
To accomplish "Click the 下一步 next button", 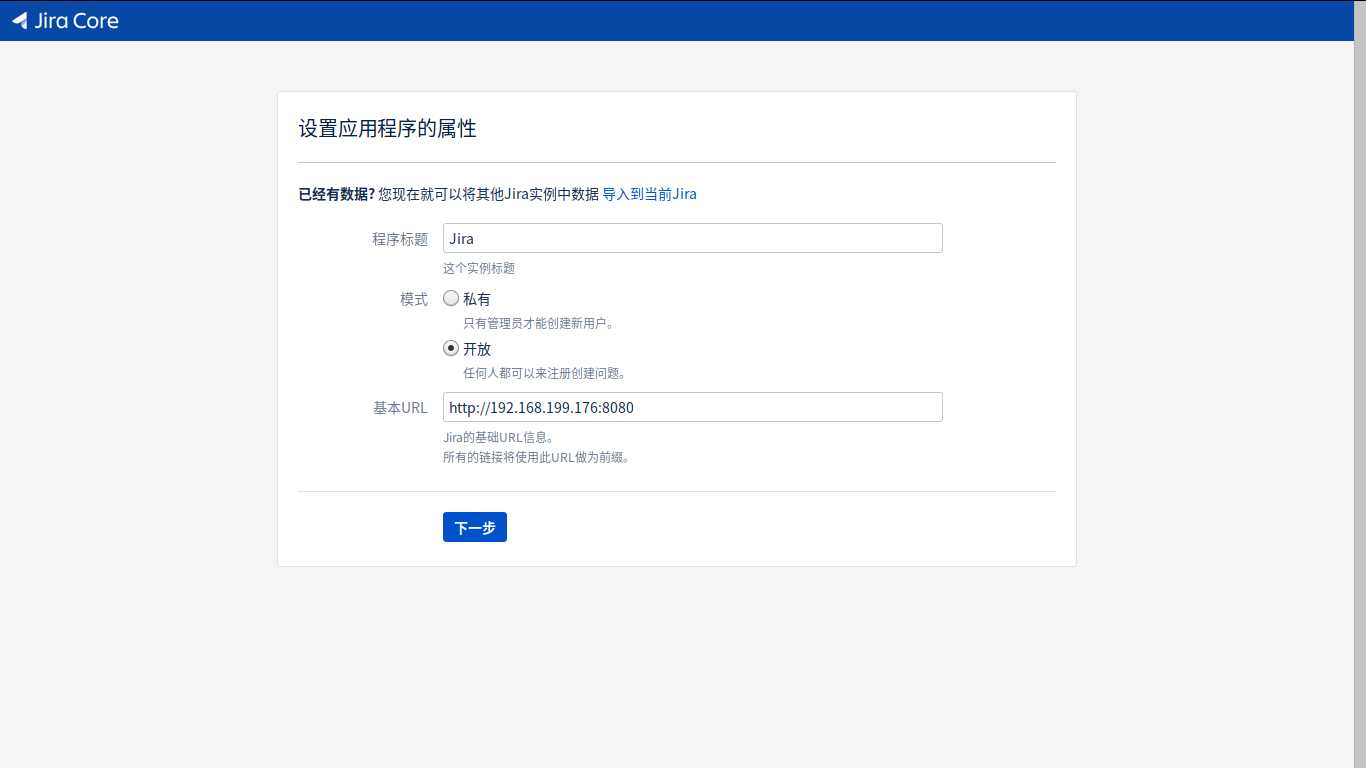I will coord(475,527).
